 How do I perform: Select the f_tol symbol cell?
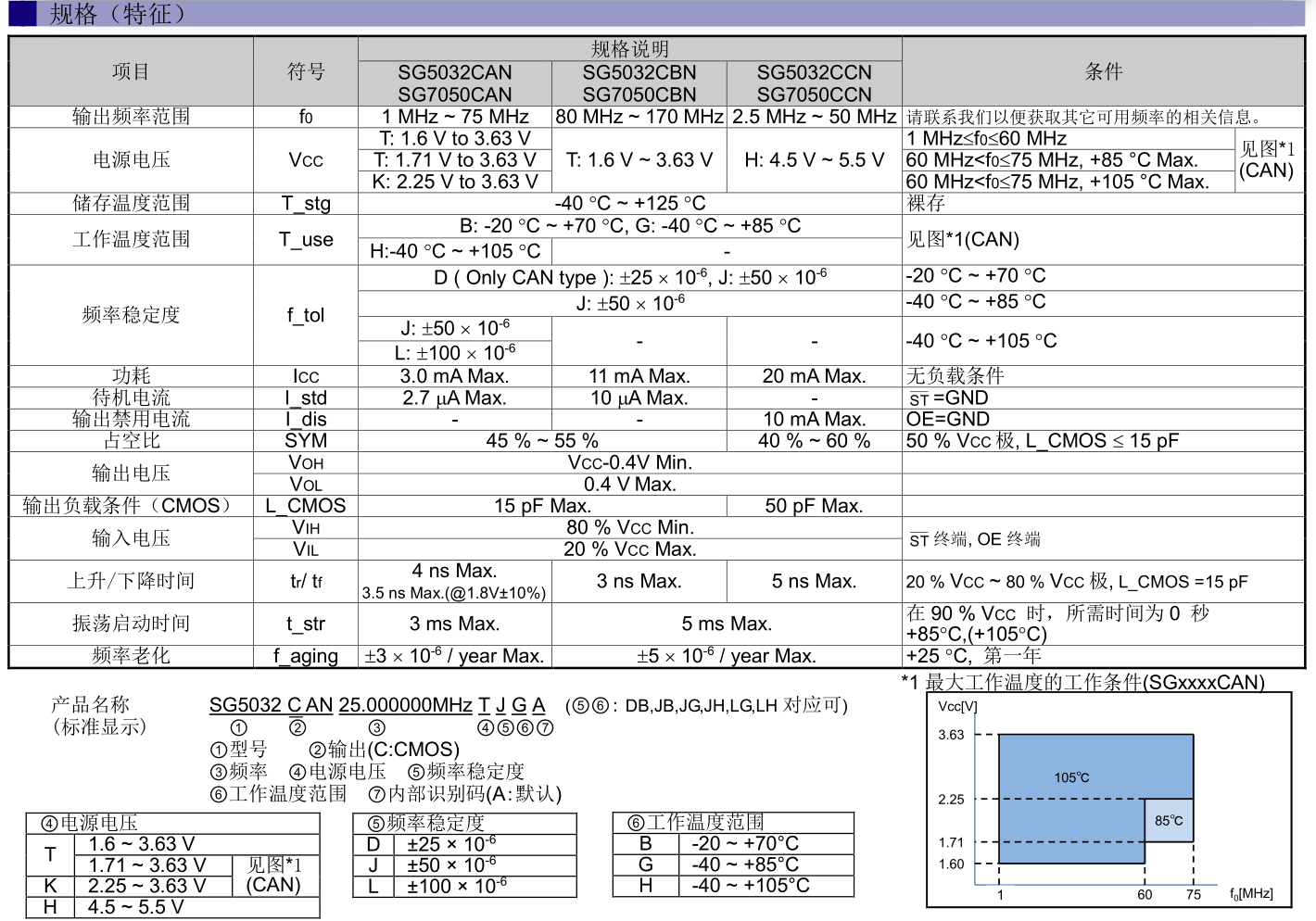point(306,315)
